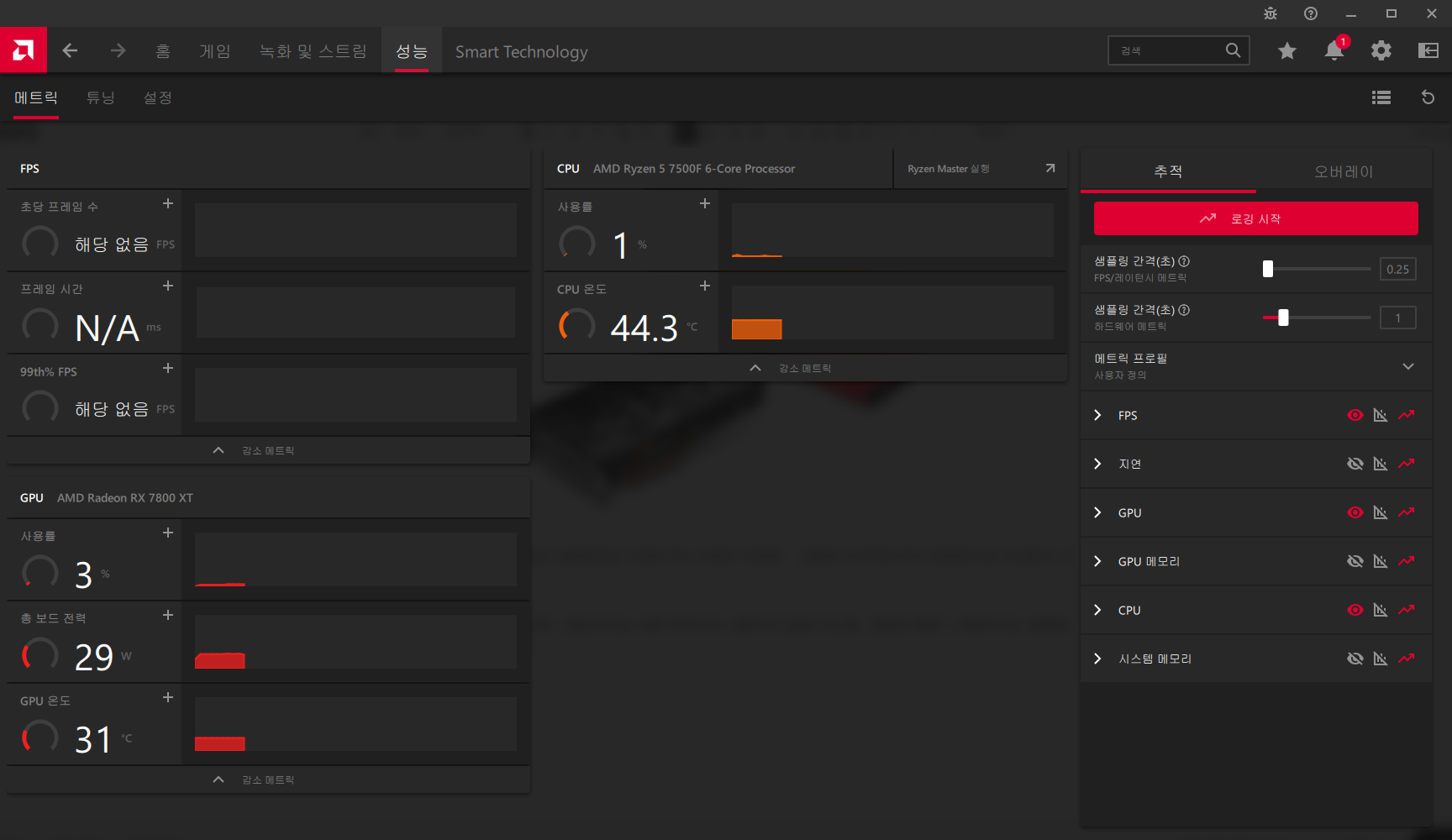
Task: Expand the GPU 메모리 section chevron
Action: pyautogui.click(x=1097, y=561)
